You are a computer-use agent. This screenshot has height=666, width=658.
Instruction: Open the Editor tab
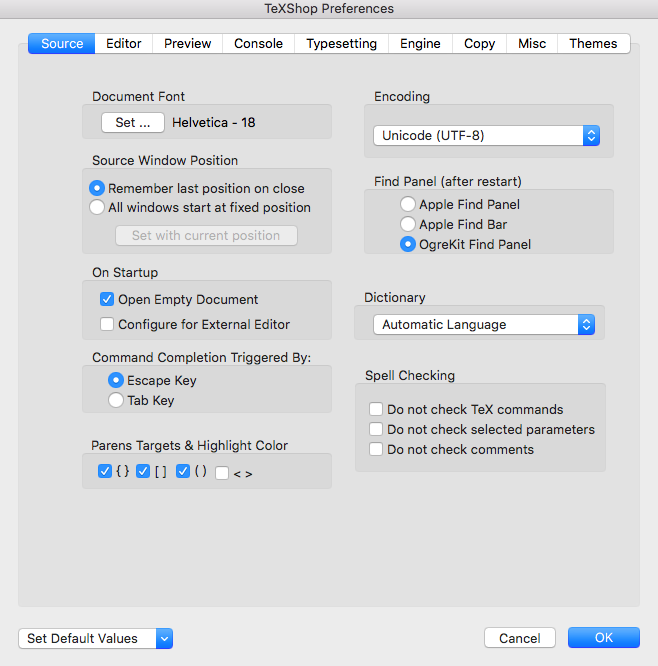(124, 44)
